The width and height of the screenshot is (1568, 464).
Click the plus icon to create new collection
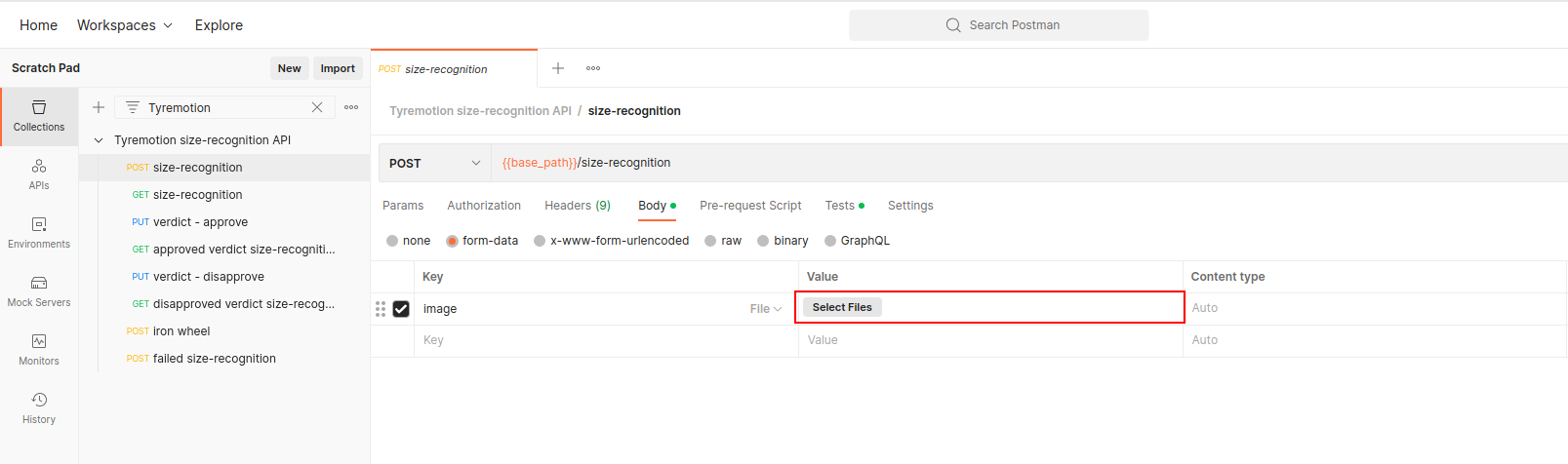tap(99, 107)
